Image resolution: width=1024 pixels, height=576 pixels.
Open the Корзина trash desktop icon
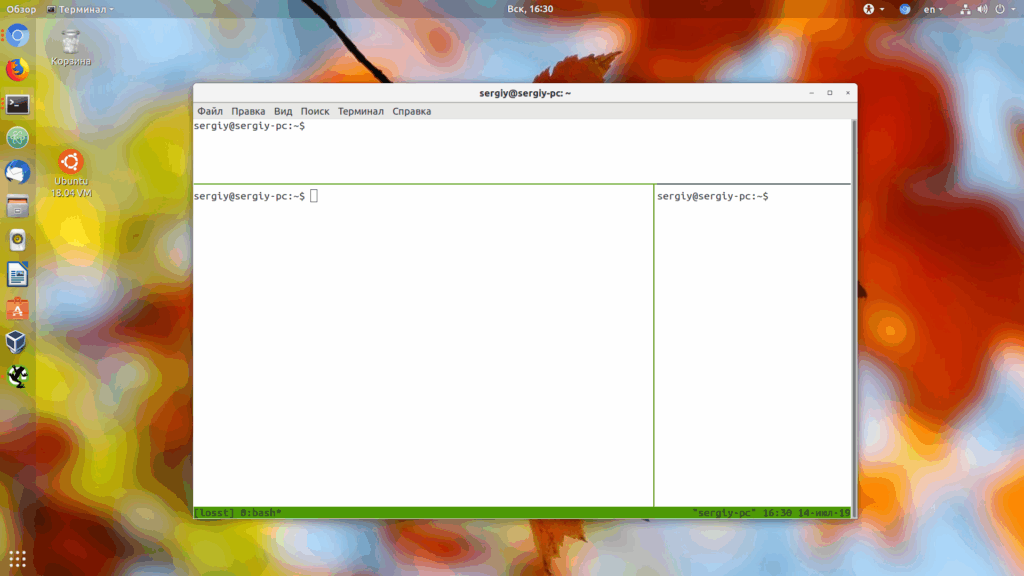click(x=71, y=48)
